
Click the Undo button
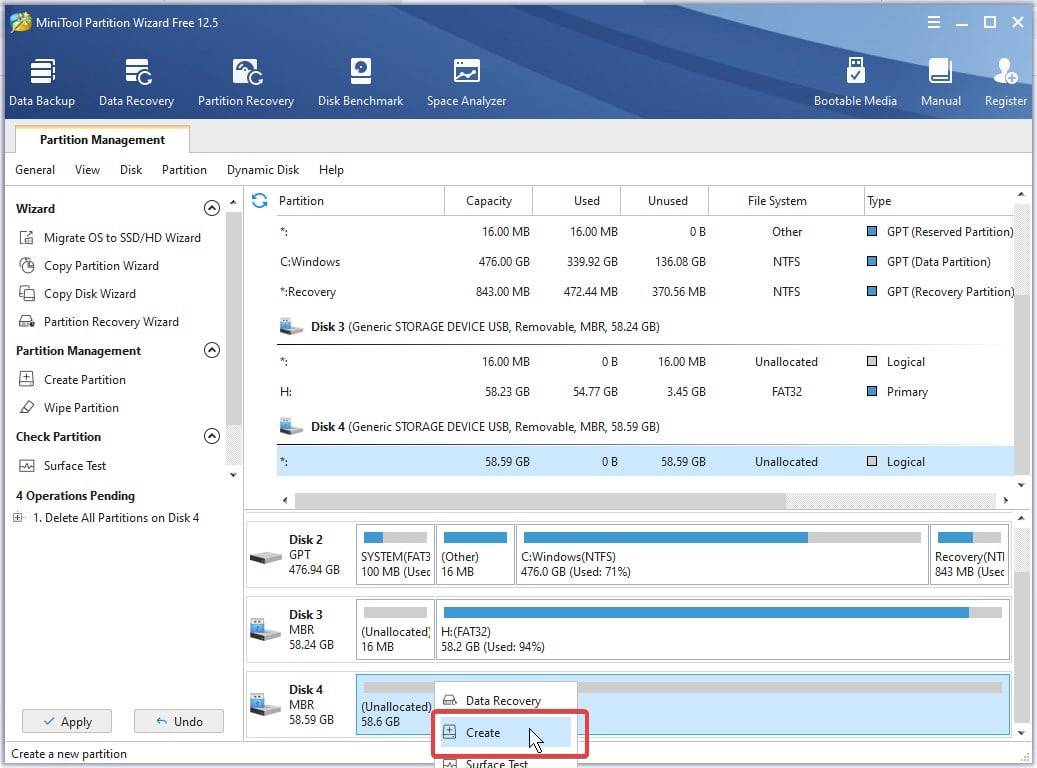click(179, 721)
